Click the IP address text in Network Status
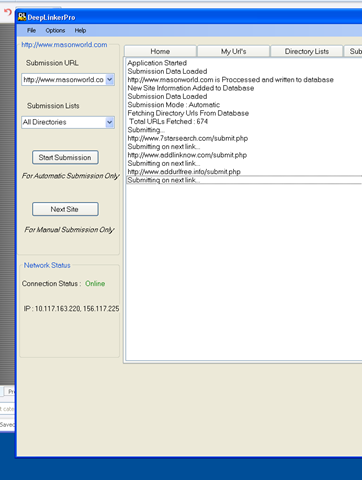This screenshot has height=480, width=362. click(71, 309)
